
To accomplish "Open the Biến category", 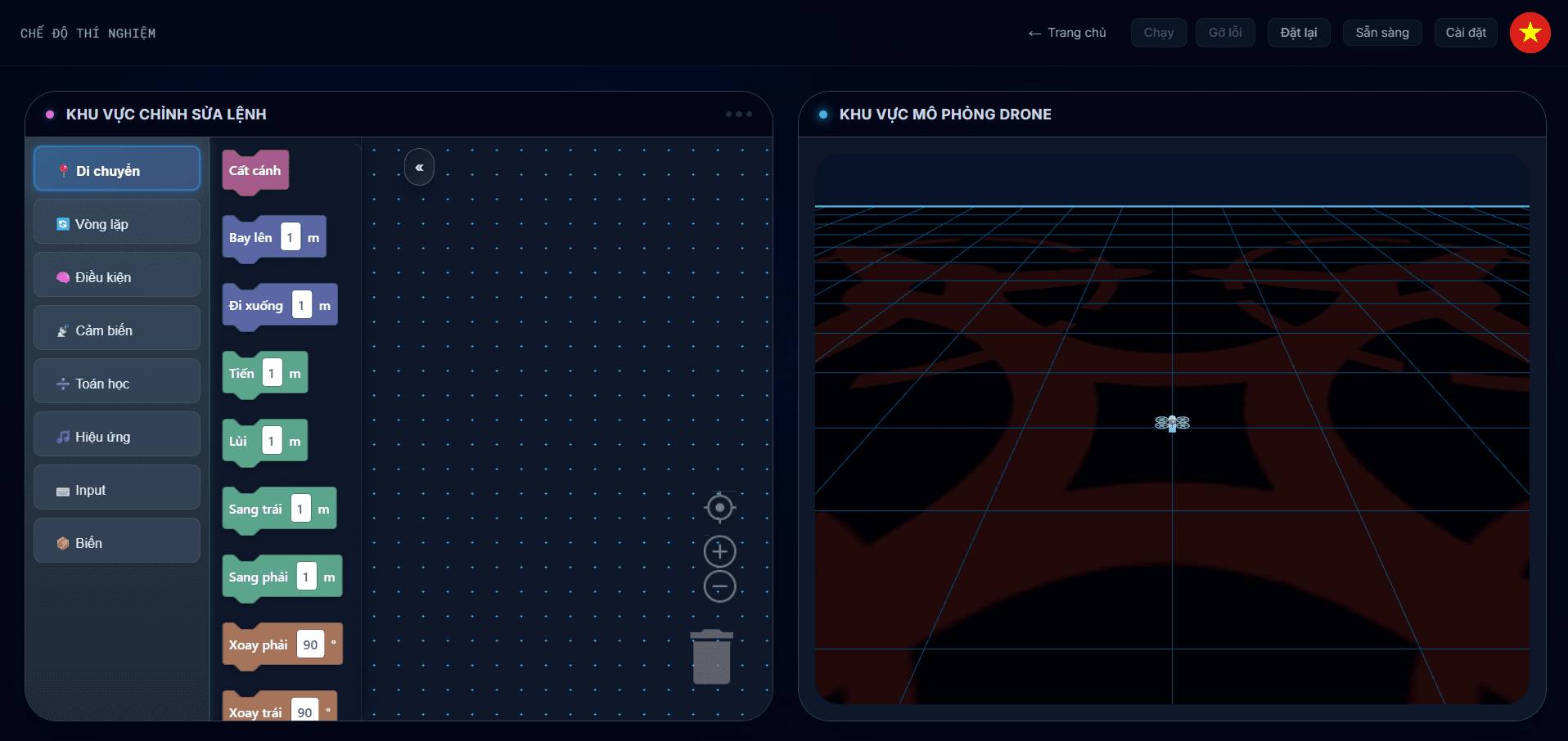I will [x=117, y=541].
